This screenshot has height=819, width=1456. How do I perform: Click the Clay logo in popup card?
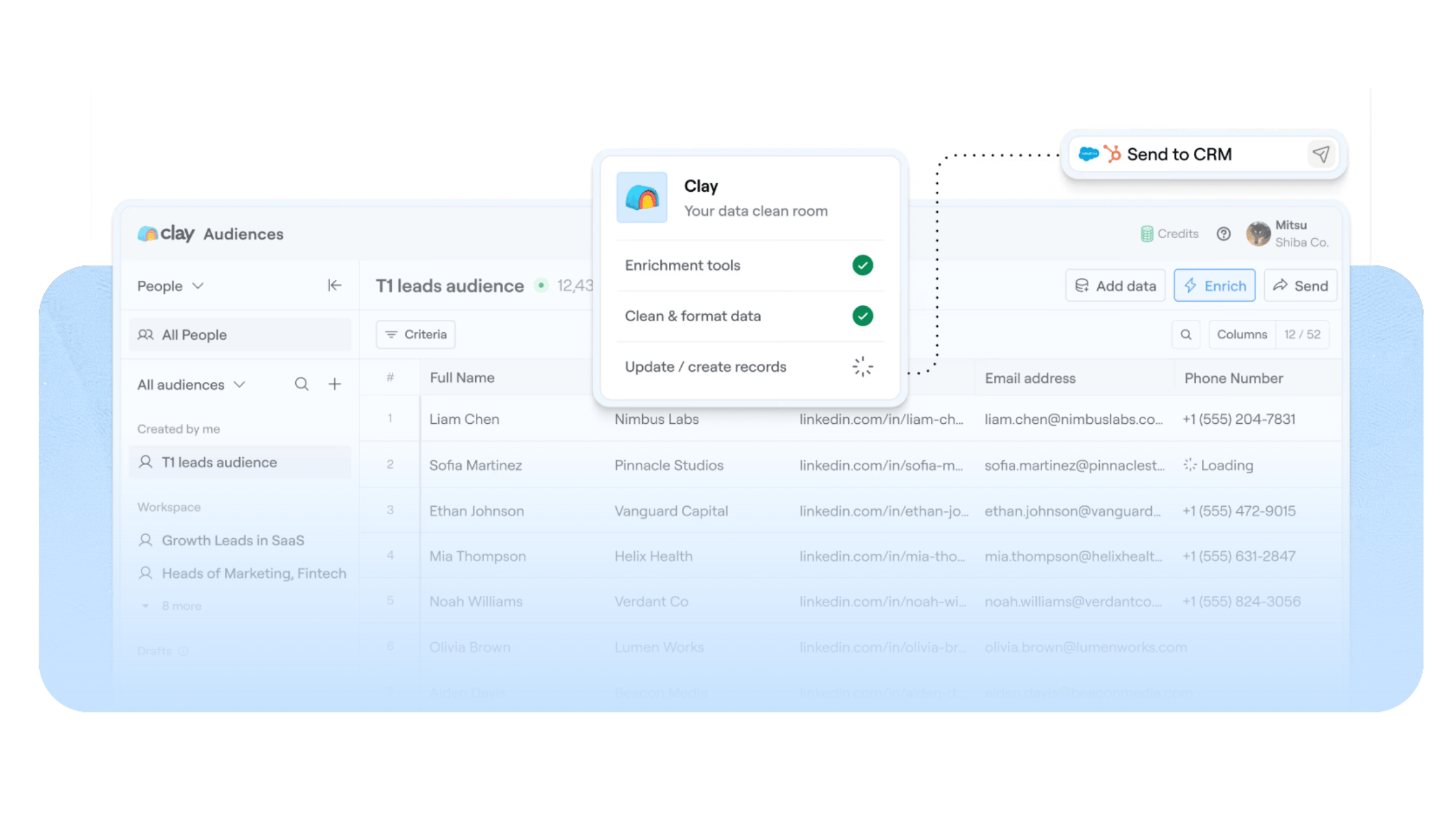point(642,198)
